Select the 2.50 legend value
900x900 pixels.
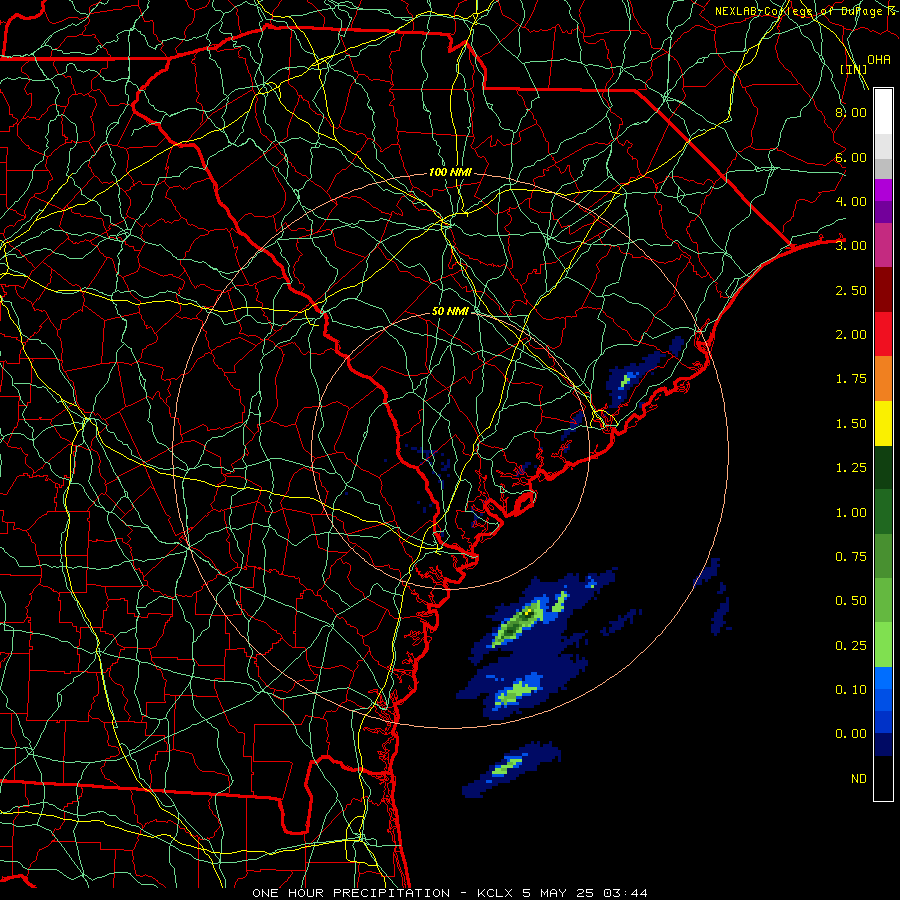point(851,290)
